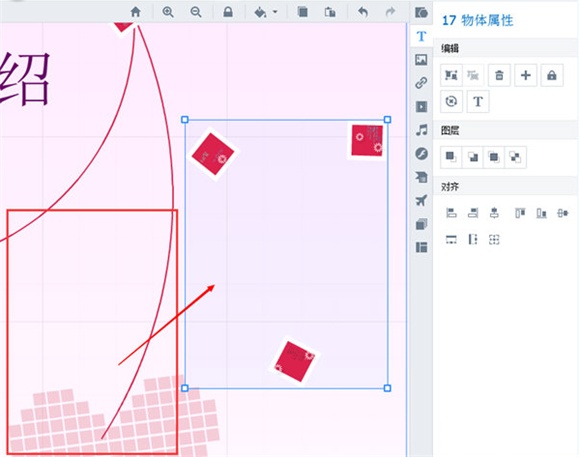Group the selected objects in the edit section
The width and height of the screenshot is (580, 457).
tap(451, 75)
